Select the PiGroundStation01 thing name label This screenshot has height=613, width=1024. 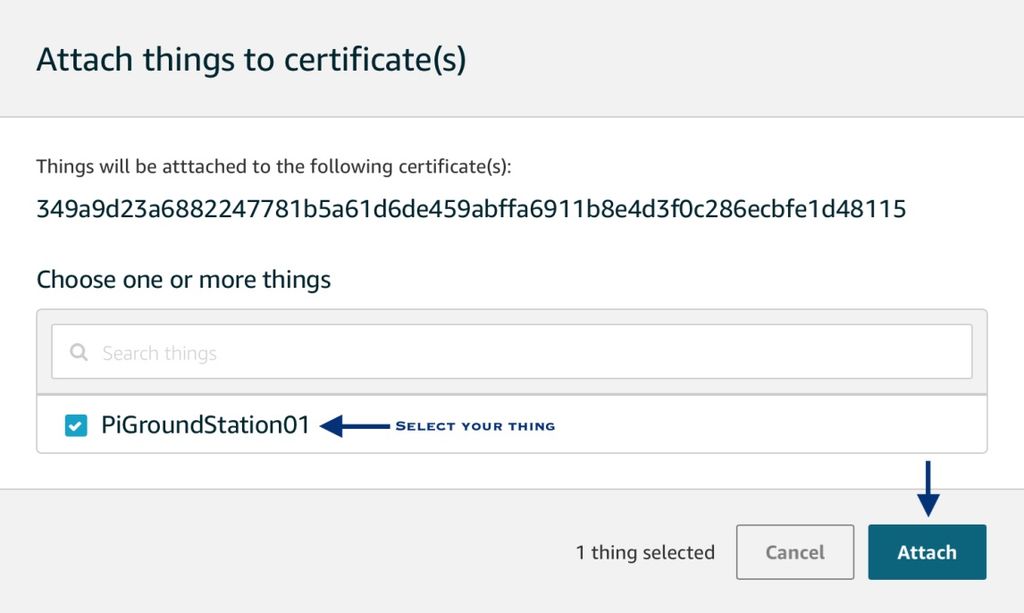205,425
